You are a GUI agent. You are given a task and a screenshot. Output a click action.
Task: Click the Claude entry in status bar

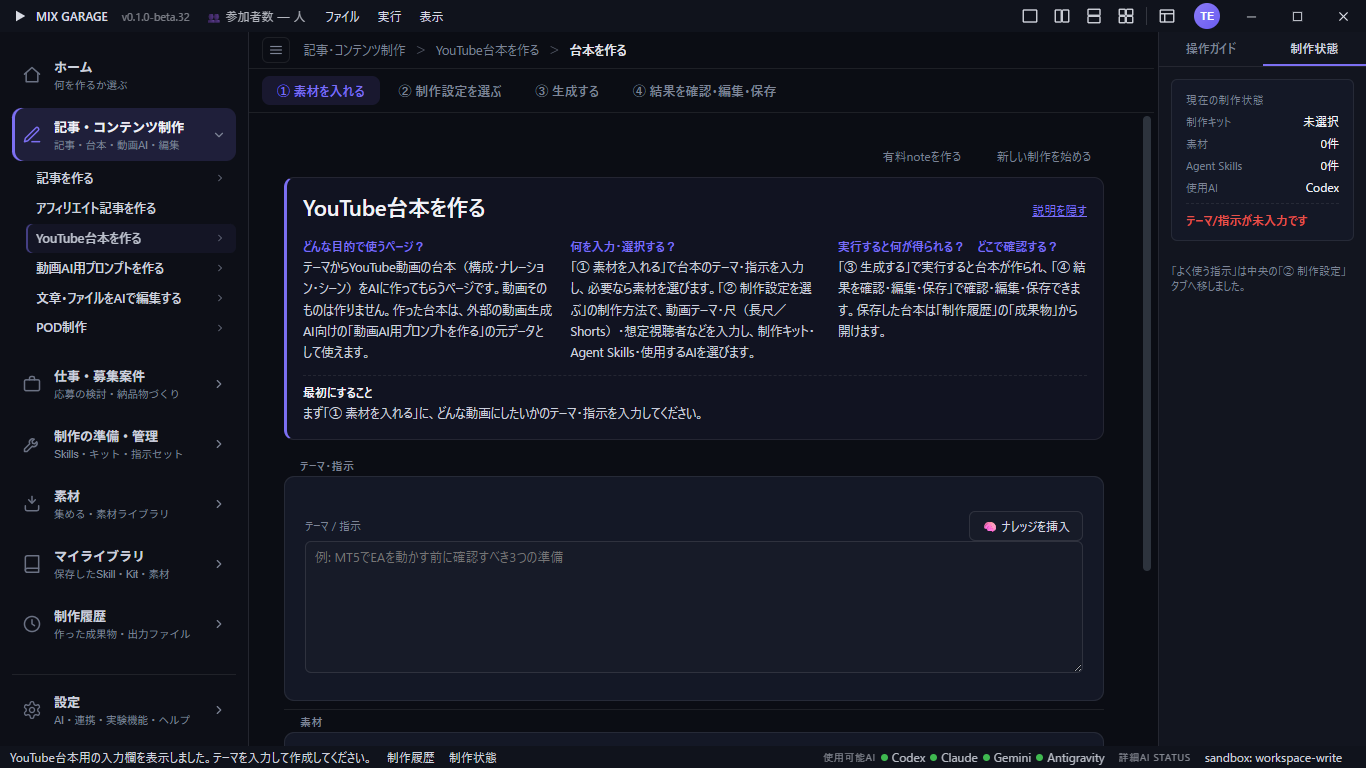tap(954, 758)
